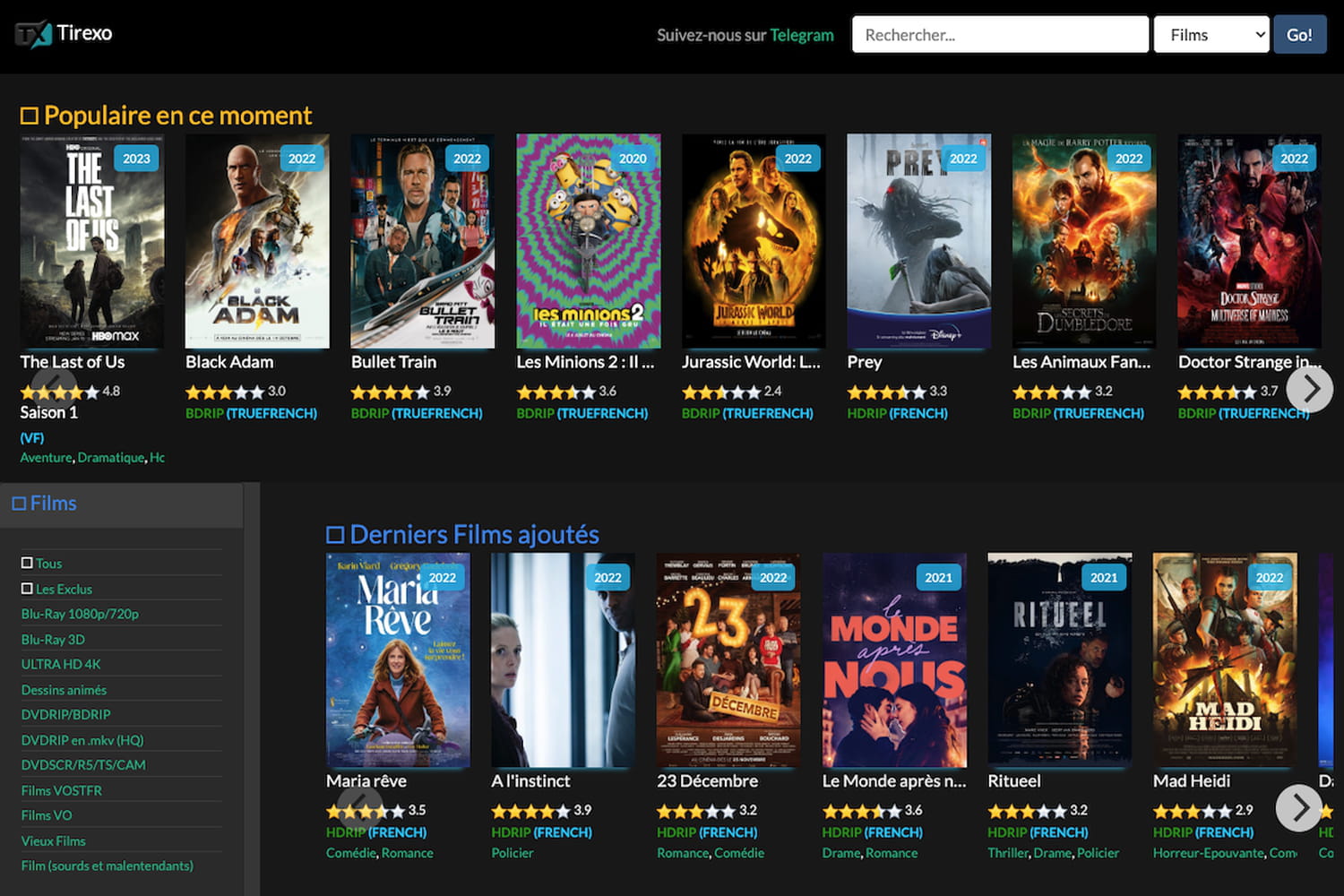Open DVDRIP/BDRIP category
The height and width of the screenshot is (896, 1344).
[66, 714]
